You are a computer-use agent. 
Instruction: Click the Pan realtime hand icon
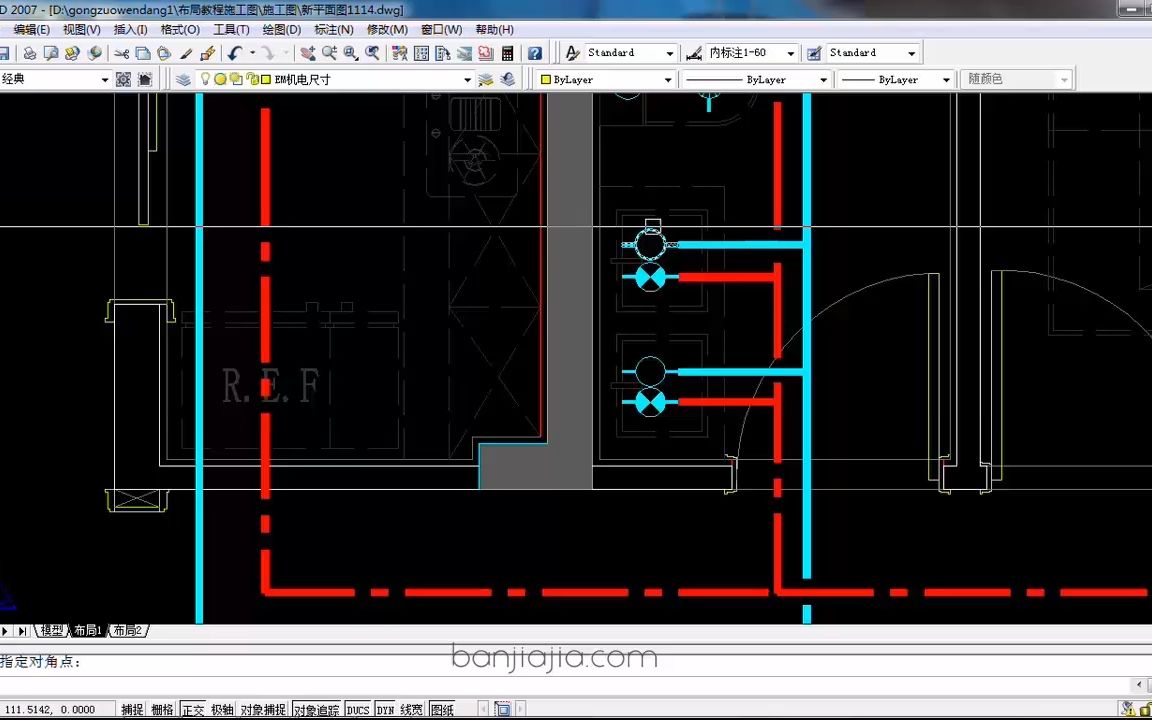308,53
